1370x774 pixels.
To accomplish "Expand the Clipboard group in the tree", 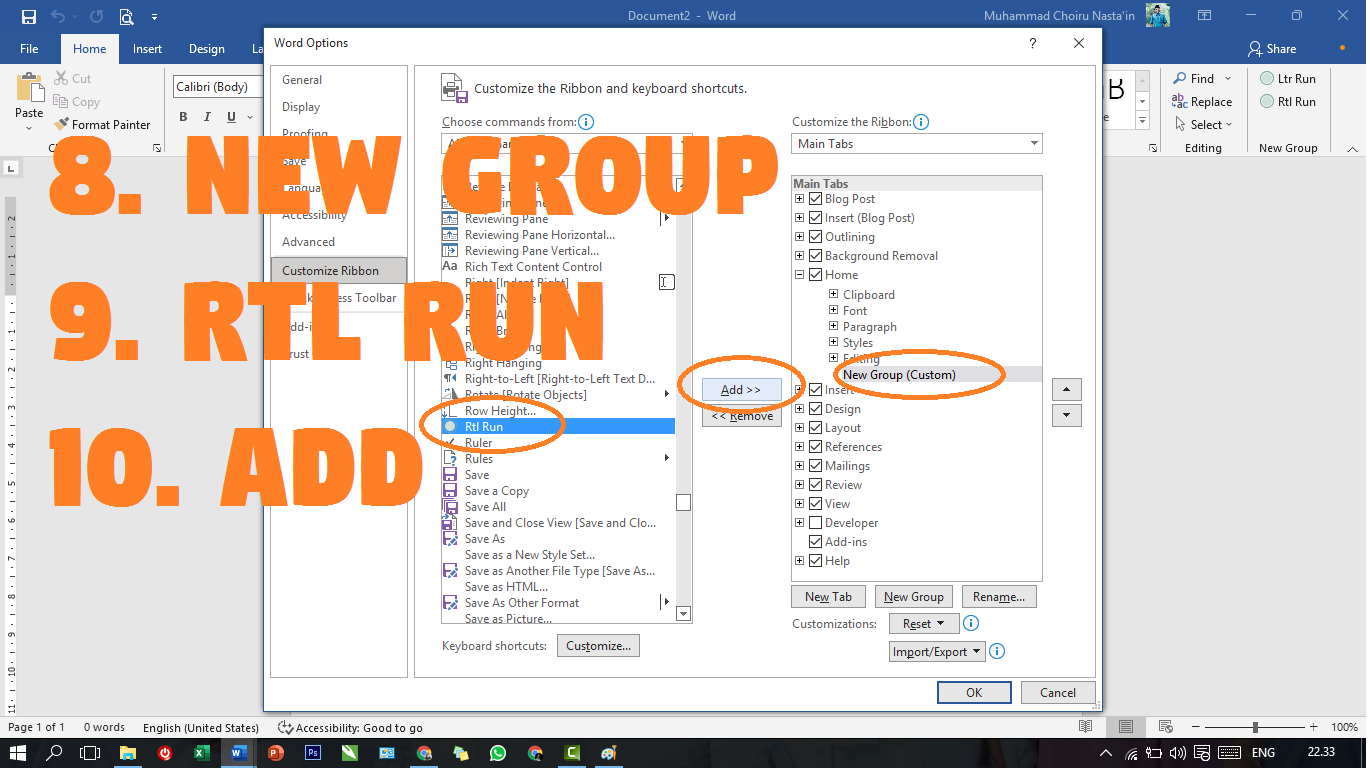I will click(x=834, y=295).
